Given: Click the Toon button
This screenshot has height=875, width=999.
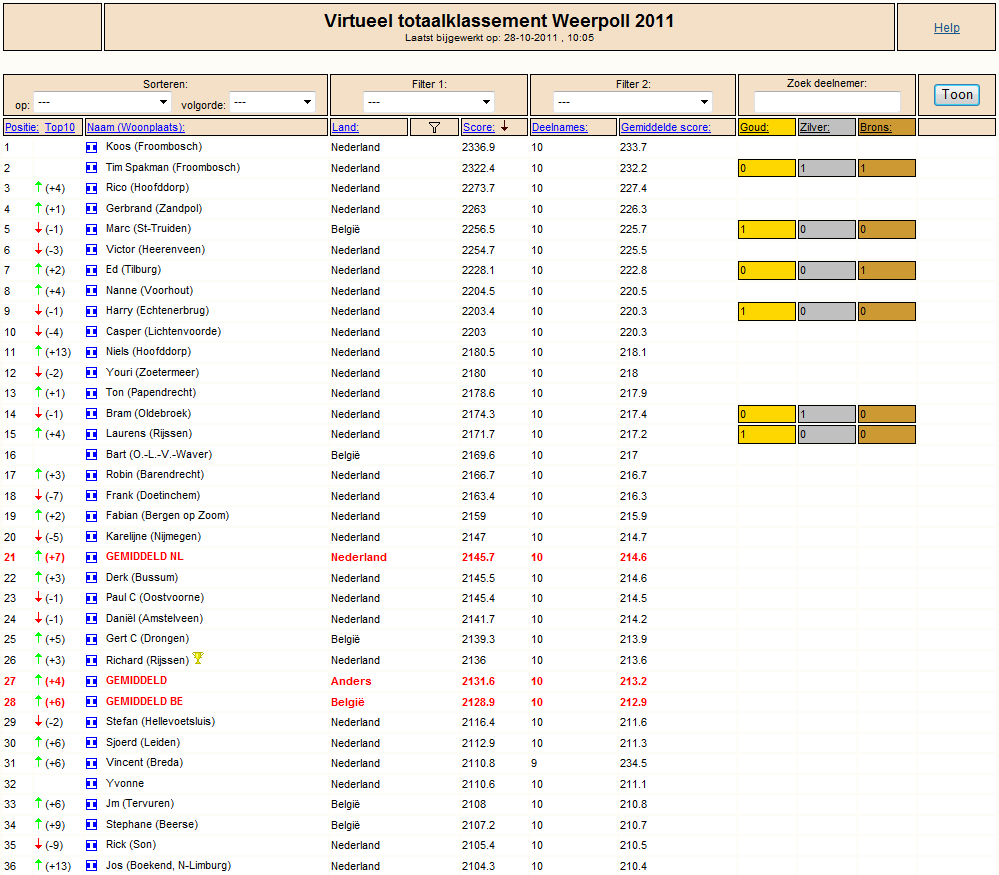Looking at the screenshot, I should pyautogui.click(x=957, y=95).
